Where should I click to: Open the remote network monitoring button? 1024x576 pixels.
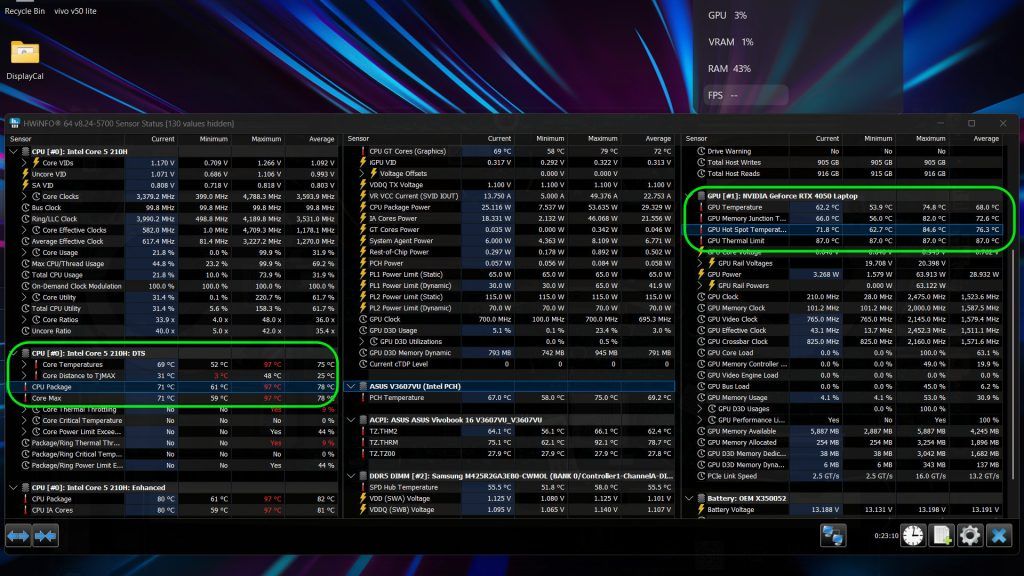point(833,536)
